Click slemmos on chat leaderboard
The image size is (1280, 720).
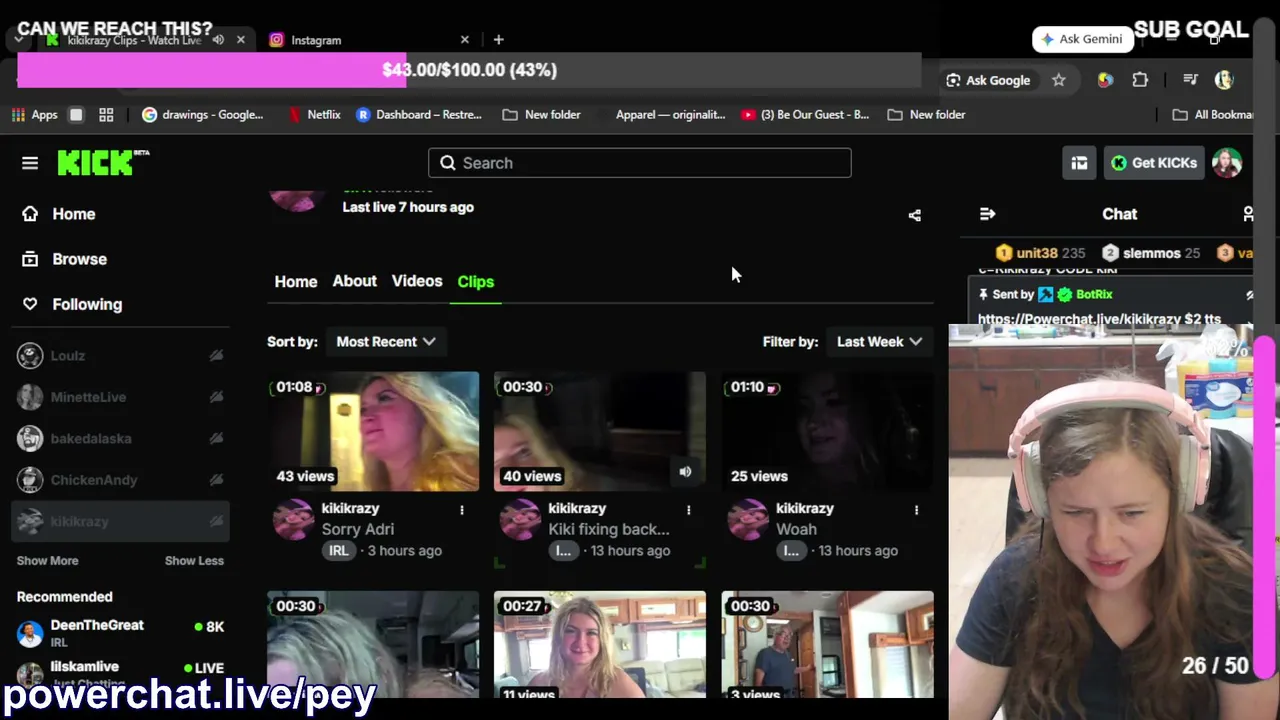click(1150, 253)
